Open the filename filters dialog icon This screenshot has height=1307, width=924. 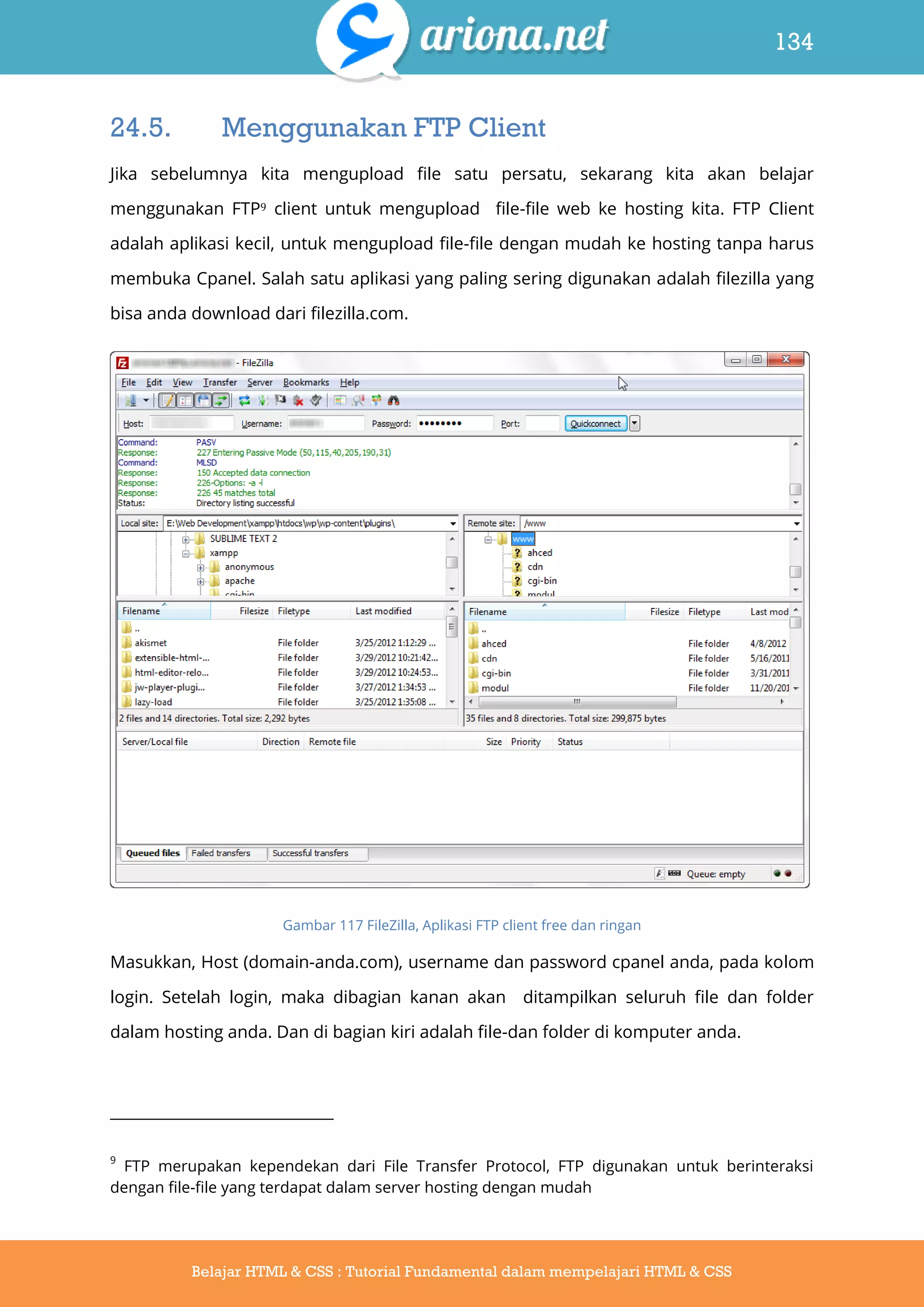click(x=340, y=401)
